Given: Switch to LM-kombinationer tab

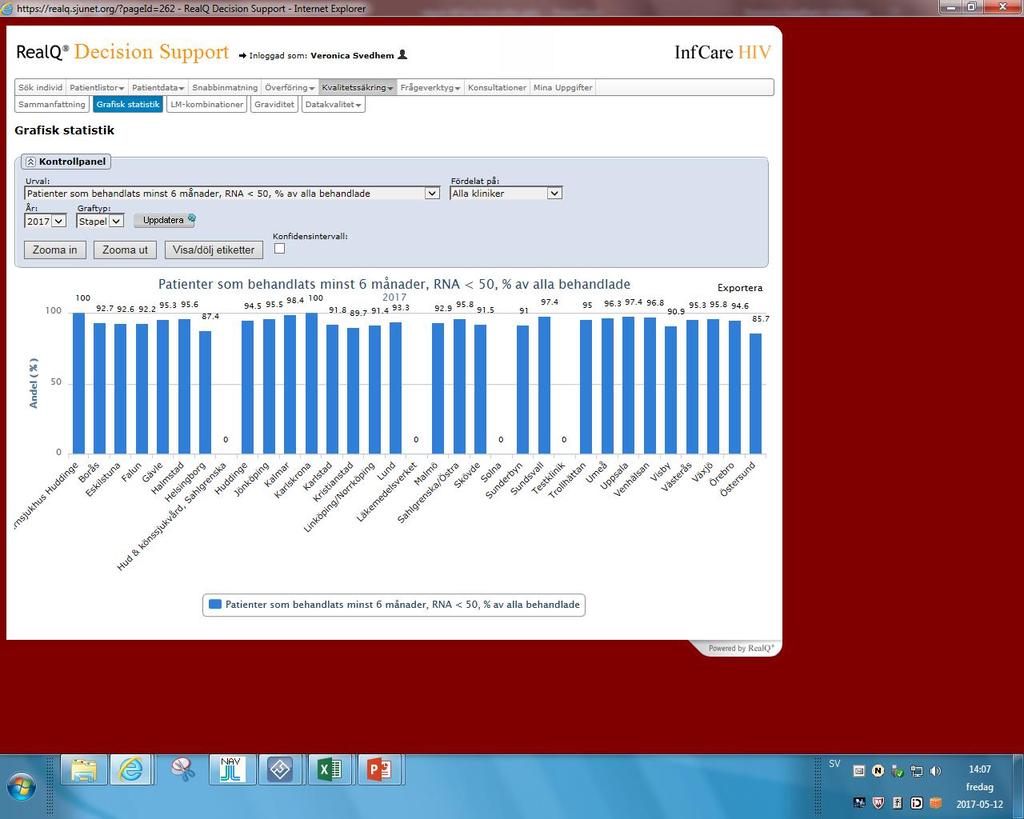Looking at the screenshot, I should [206, 104].
